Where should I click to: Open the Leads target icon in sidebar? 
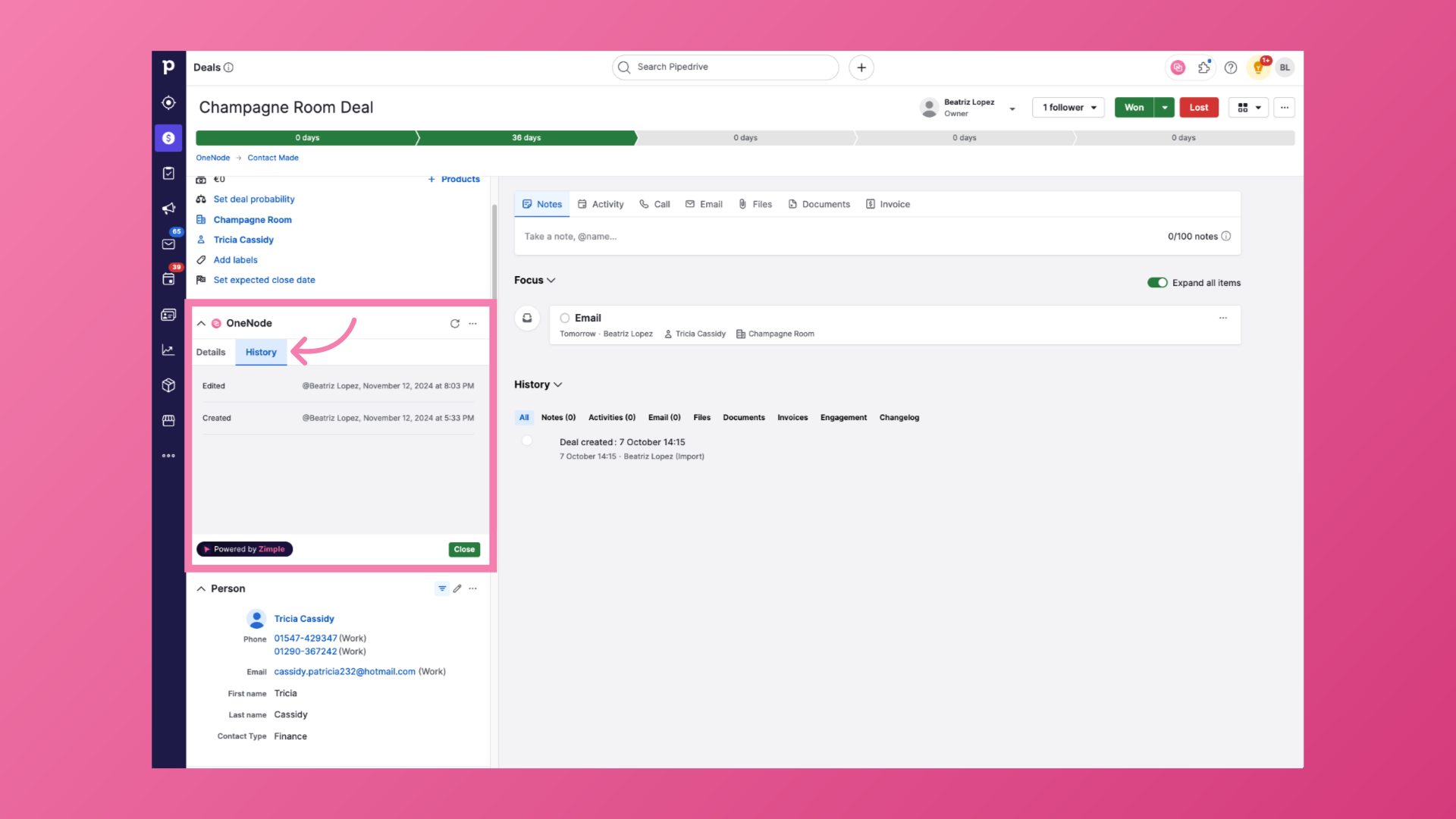(168, 102)
